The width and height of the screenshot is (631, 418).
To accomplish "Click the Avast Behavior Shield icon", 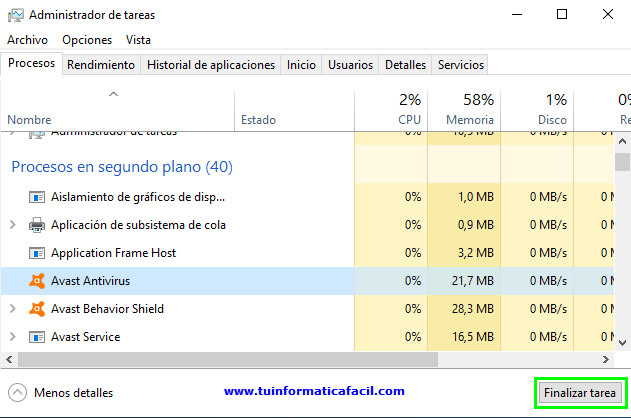I will [37, 309].
